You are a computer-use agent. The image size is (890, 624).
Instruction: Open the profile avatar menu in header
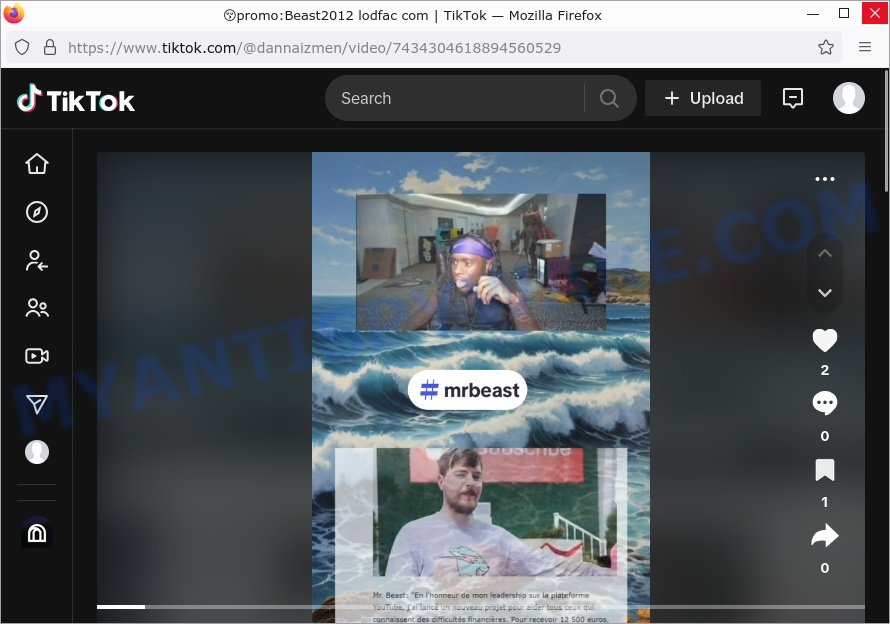pos(849,98)
